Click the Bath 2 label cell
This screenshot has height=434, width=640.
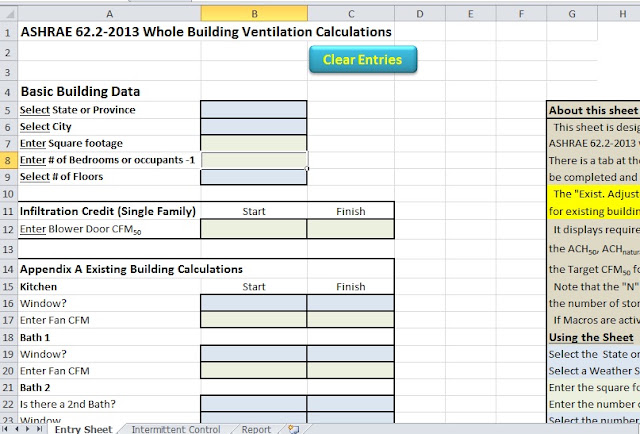click(x=35, y=387)
